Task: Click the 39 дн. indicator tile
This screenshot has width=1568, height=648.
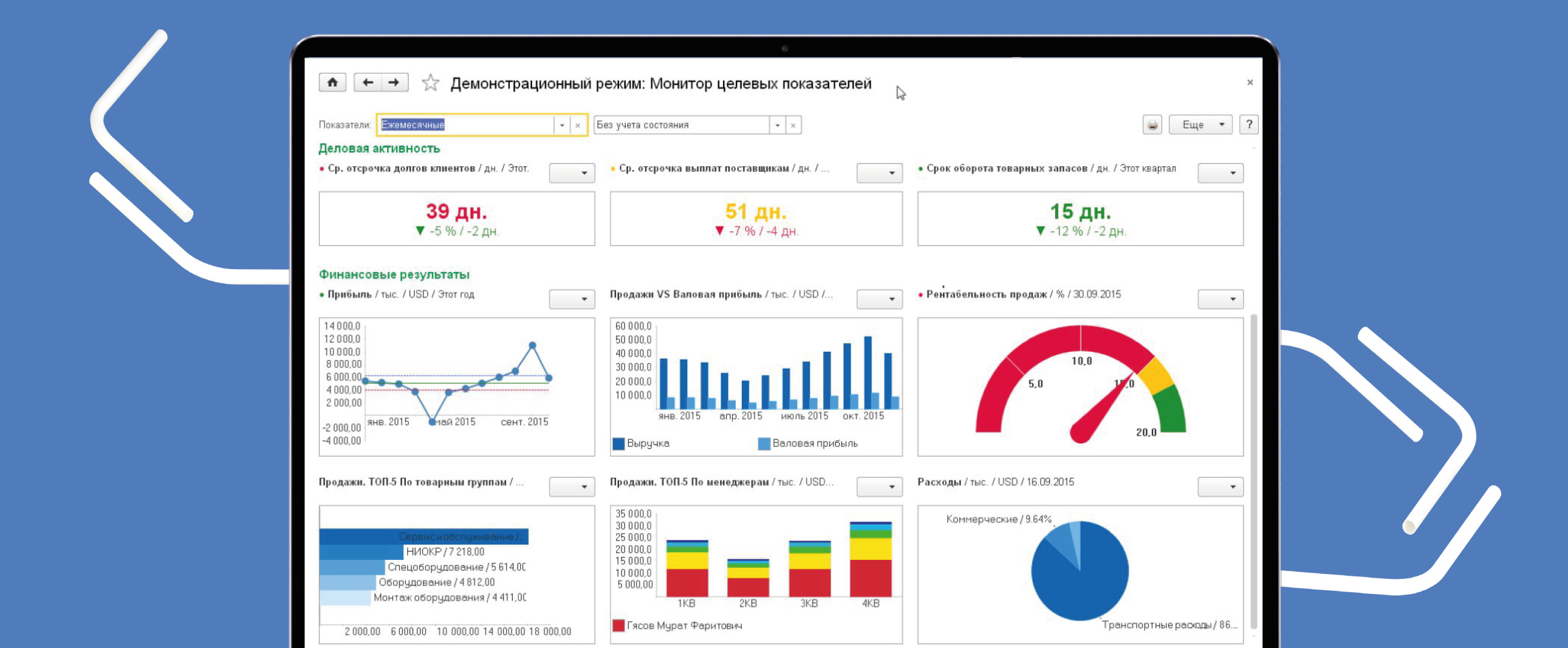Action: pyautogui.click(x=456, y=219)
